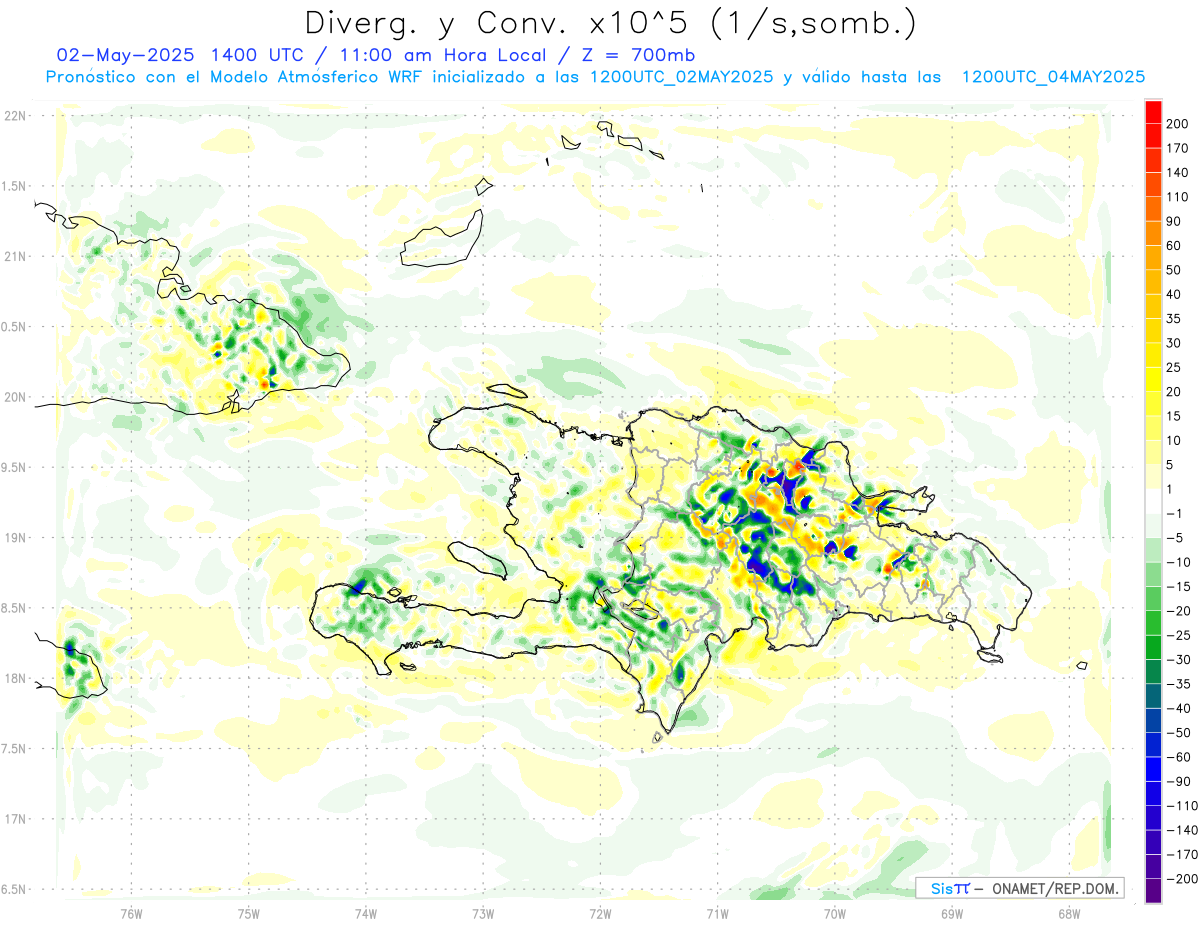
Task: Click latitude label "19N"
Action: click(x=15, y=538)
